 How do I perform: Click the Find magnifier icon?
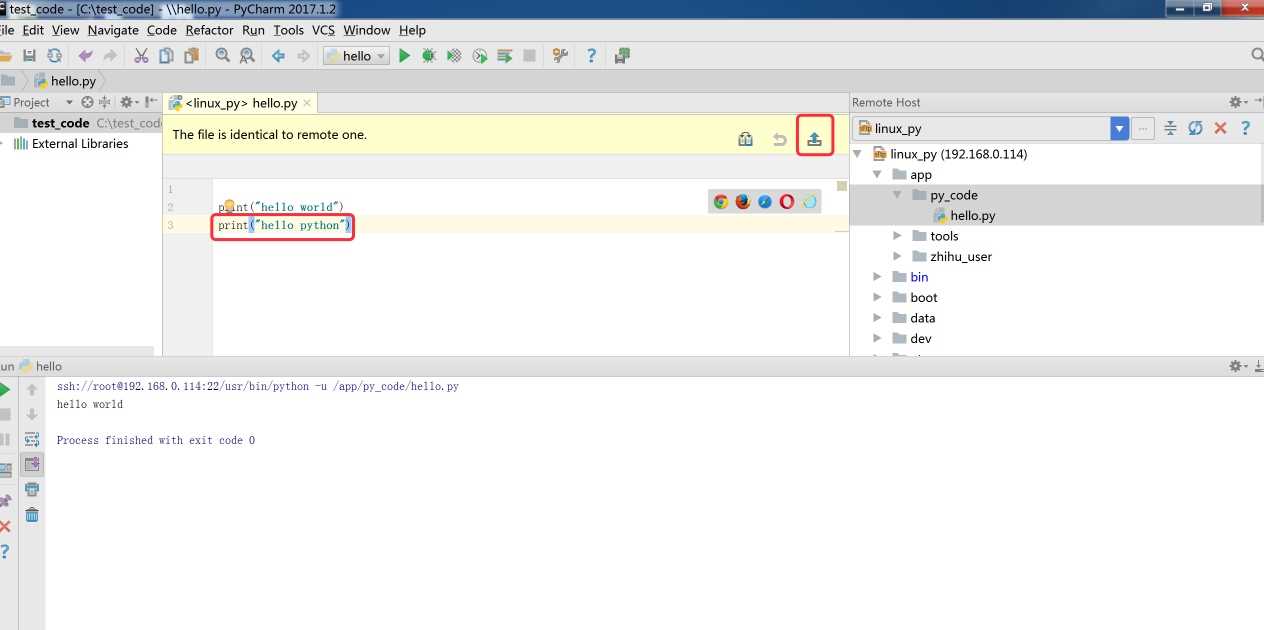pyautogui.click(x=222, y=56)
